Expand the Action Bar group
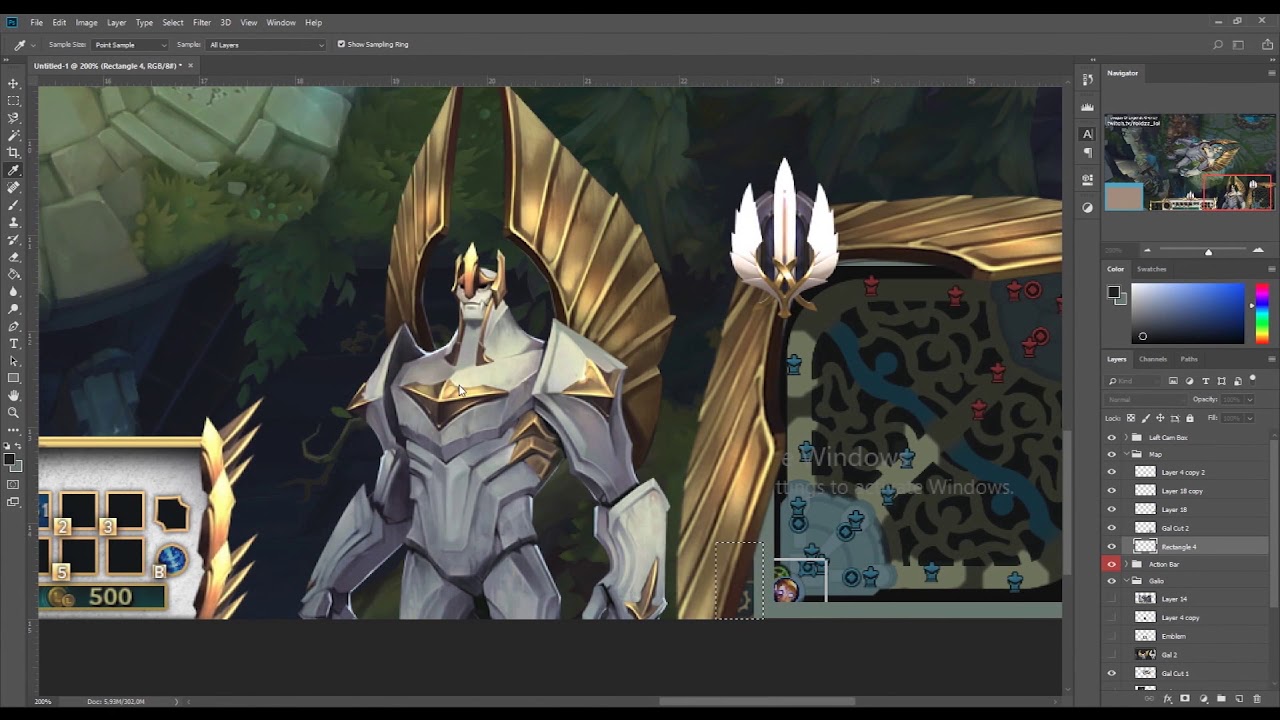 (1126, 564)
